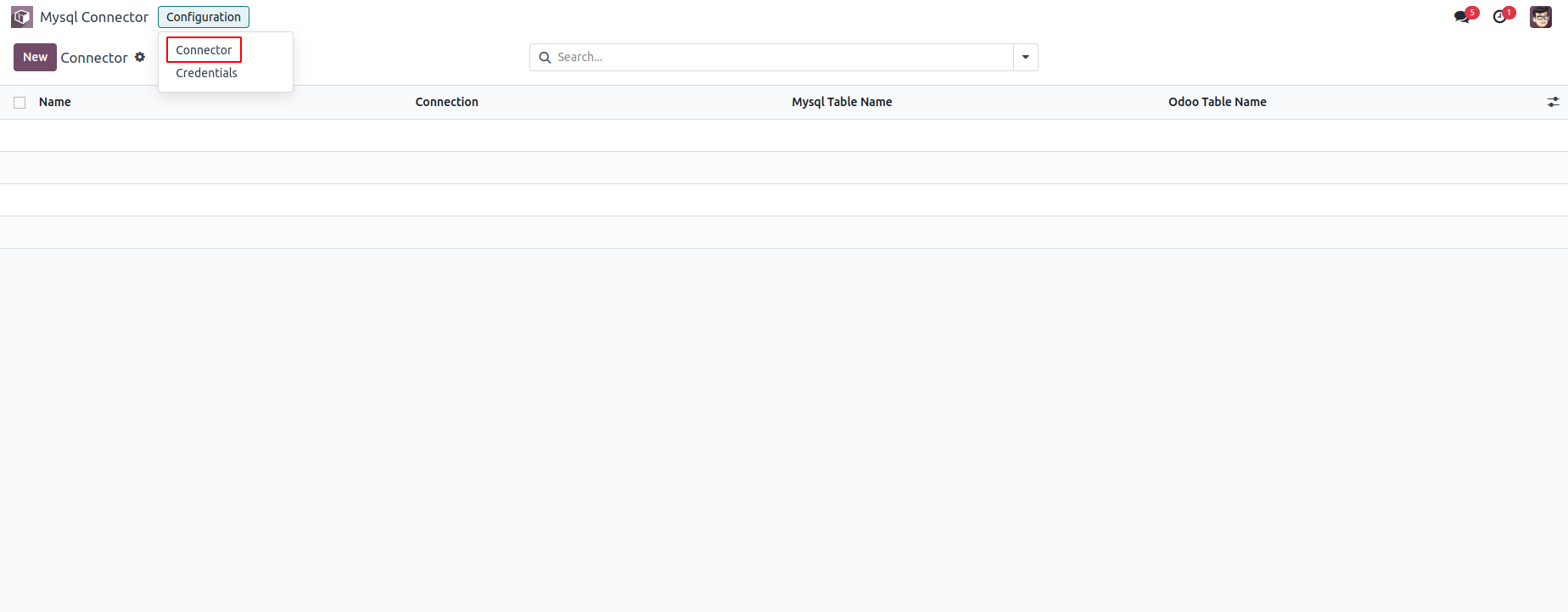Expand the search options dropdown arrow

pyautogui.click(x=1026, y=57)
